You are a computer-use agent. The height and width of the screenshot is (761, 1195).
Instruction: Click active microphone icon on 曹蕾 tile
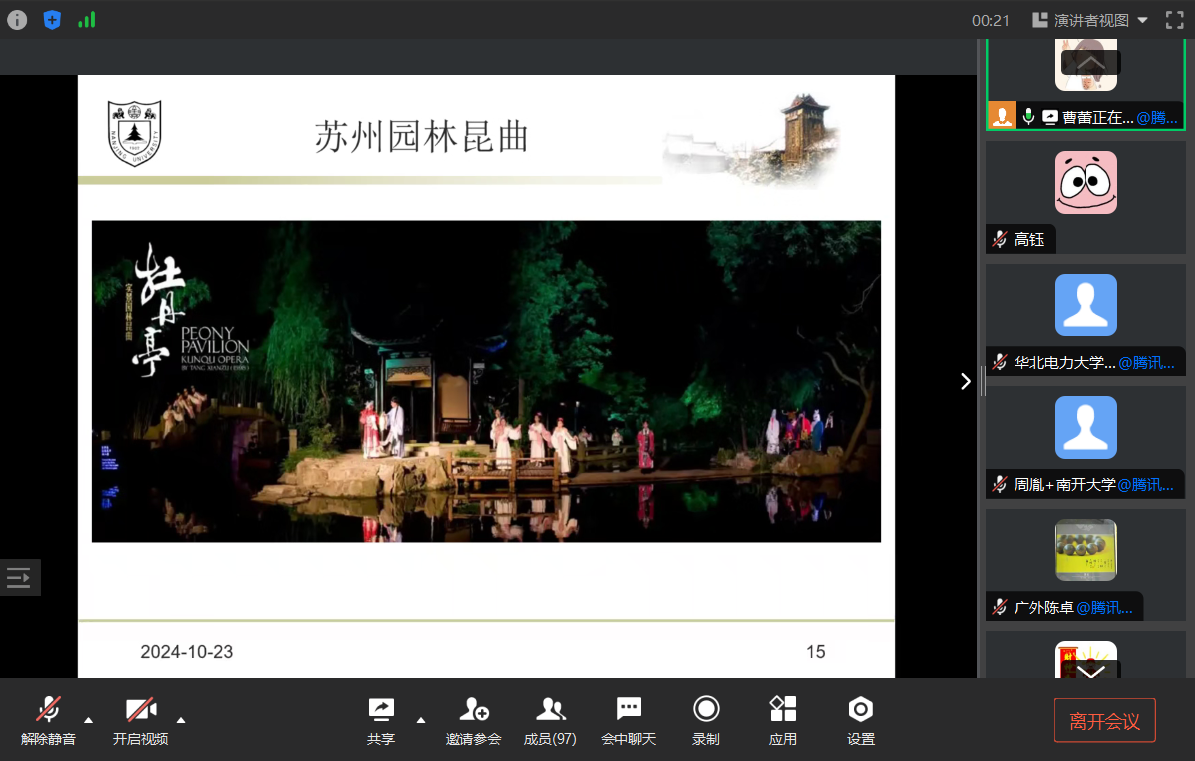1028,117
